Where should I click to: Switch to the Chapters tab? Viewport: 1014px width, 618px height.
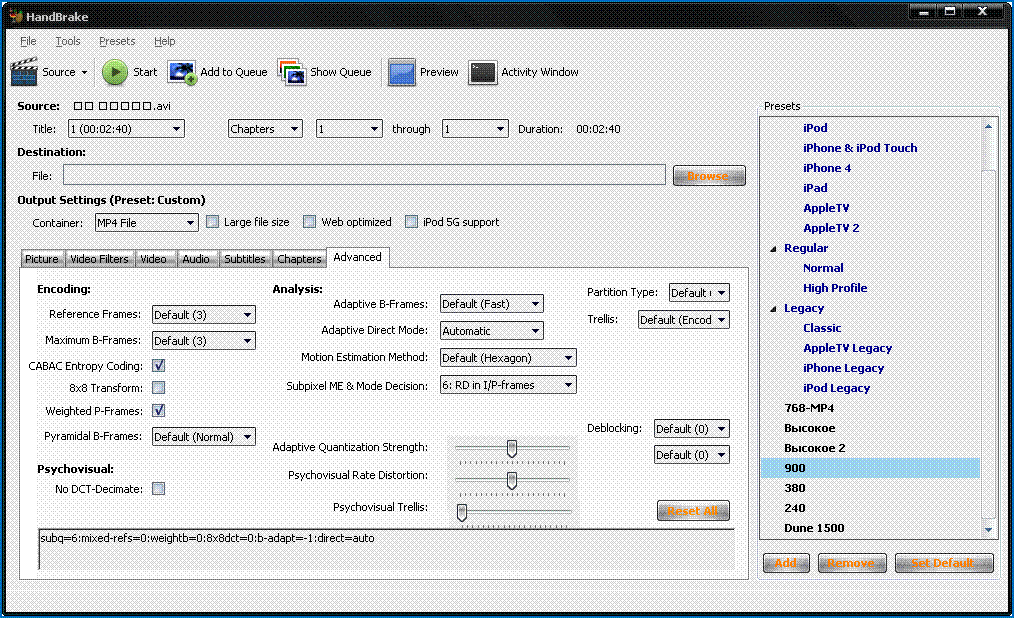tap(299, 259)
